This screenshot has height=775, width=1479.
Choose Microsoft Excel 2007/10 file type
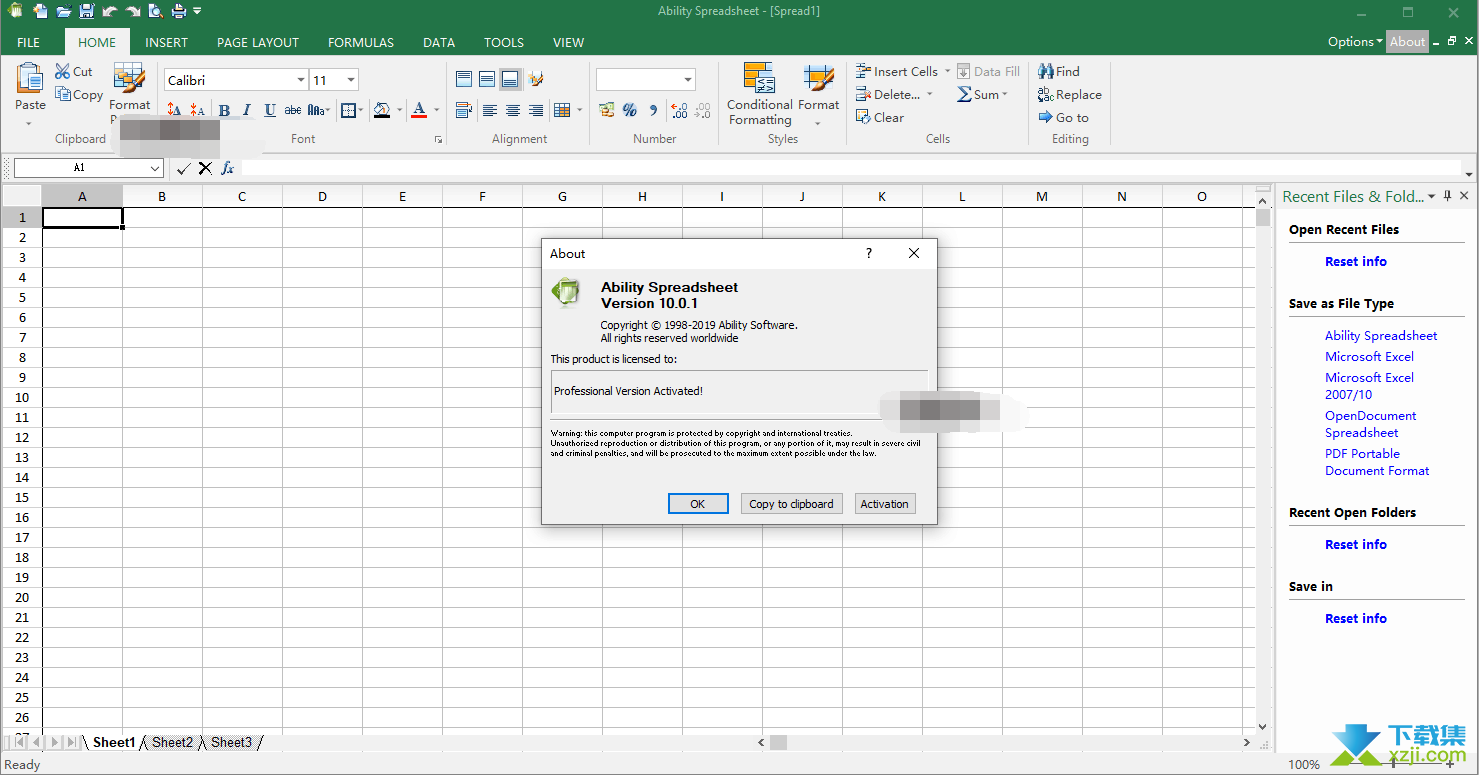(1369, 386)
